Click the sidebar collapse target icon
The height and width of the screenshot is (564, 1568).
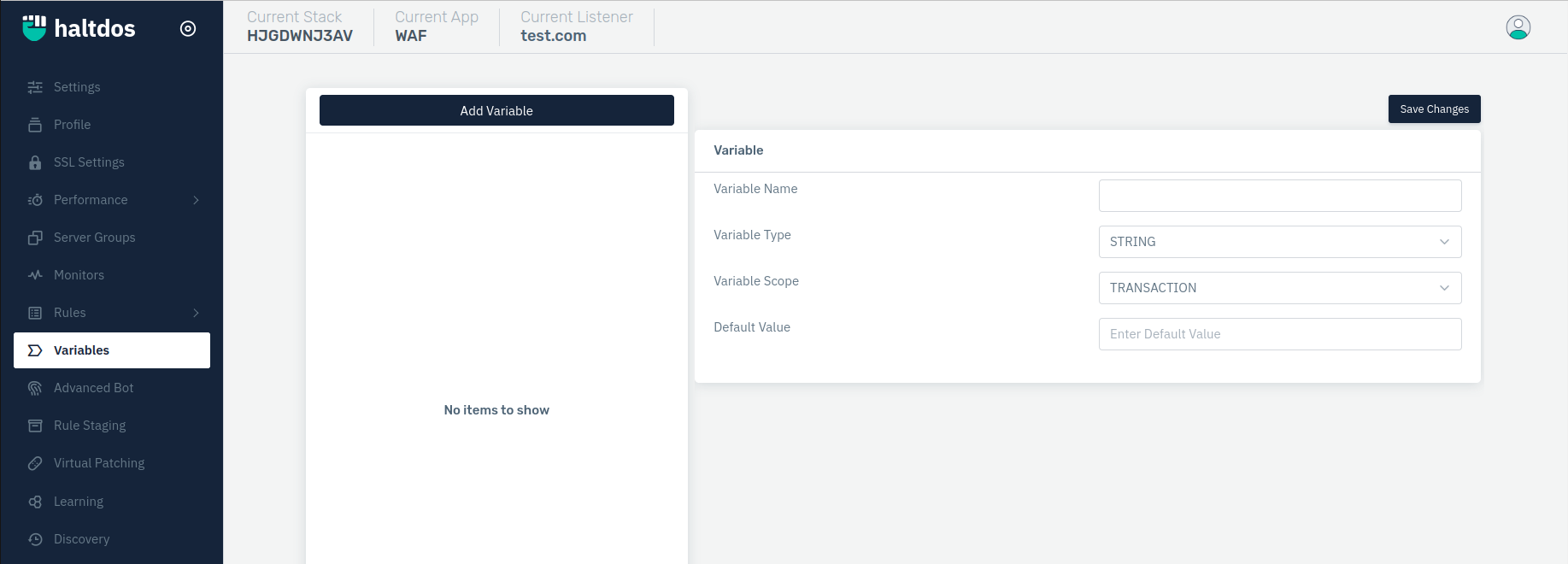[188, 28]
